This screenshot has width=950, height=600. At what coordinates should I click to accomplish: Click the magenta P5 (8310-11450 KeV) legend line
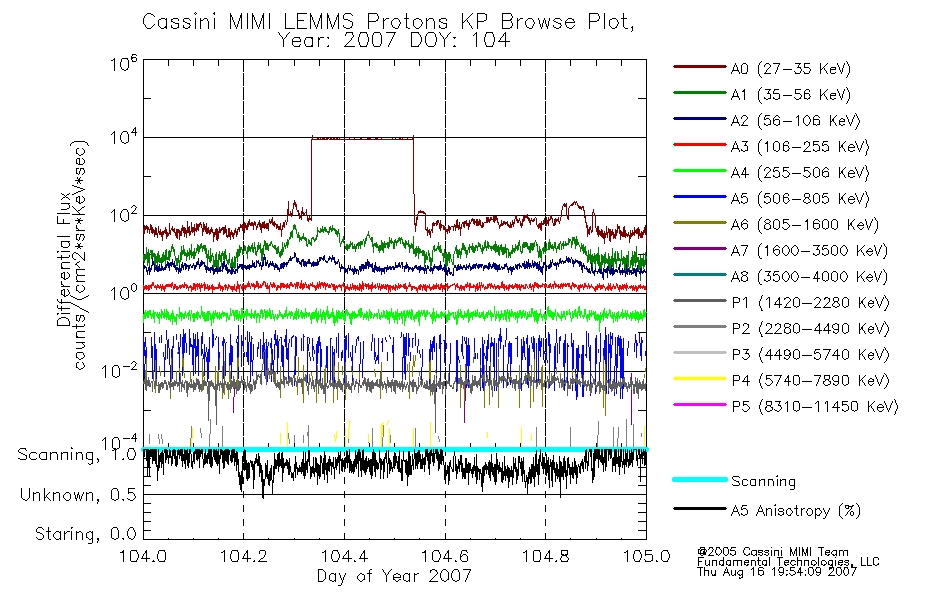pos(700,404)
